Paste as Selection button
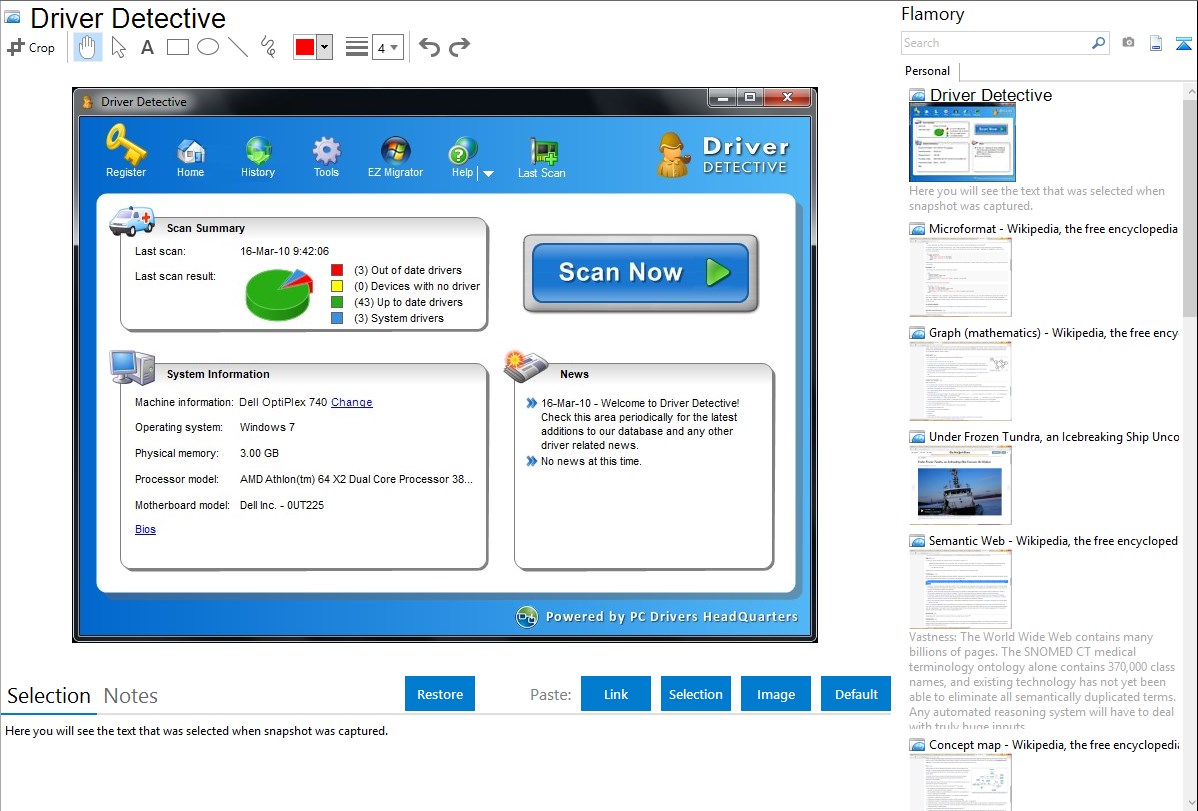 pyautogui.click(x=695, y=693)
